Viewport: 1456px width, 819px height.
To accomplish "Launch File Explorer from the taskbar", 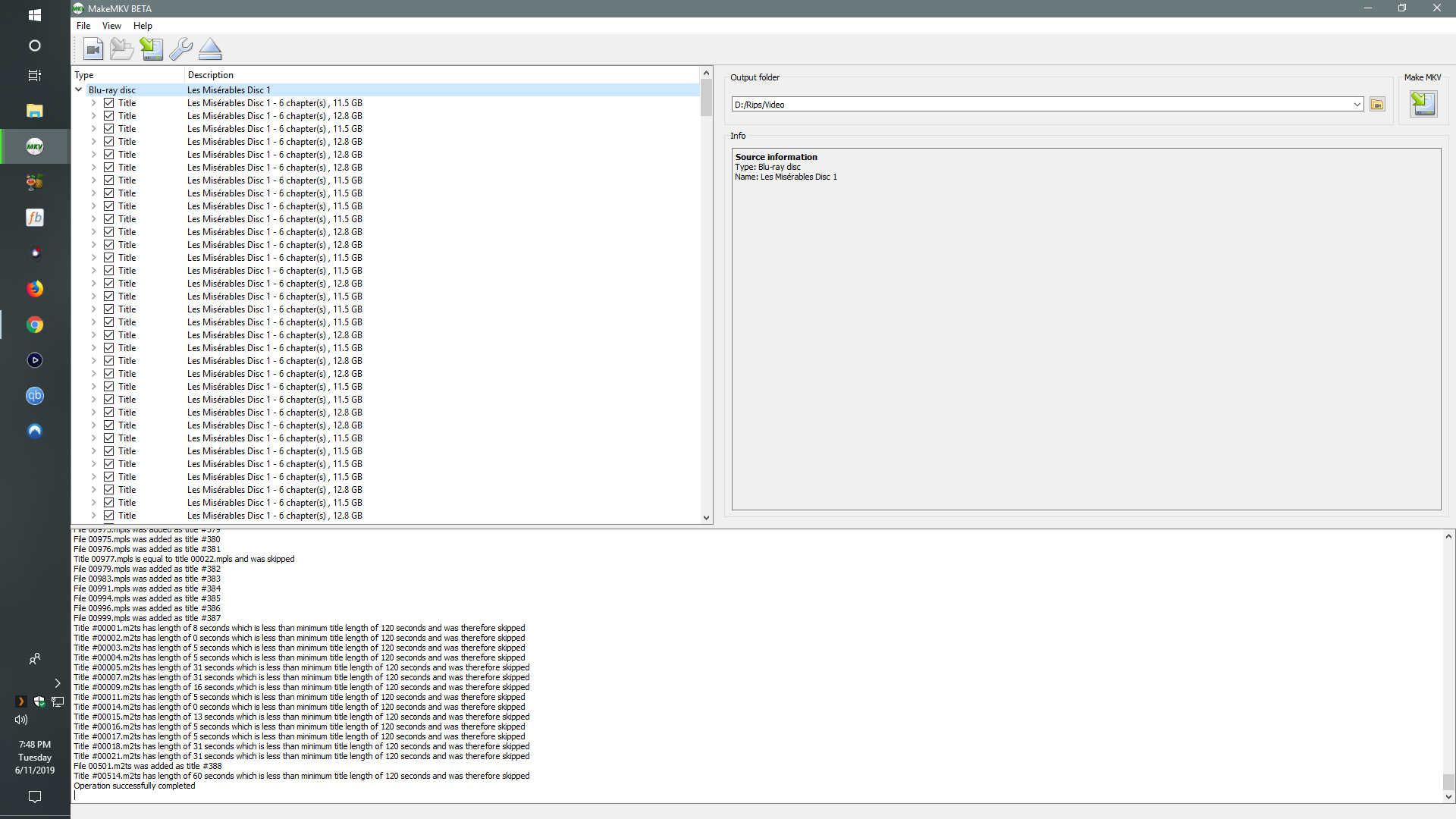I will coord(35,111).
